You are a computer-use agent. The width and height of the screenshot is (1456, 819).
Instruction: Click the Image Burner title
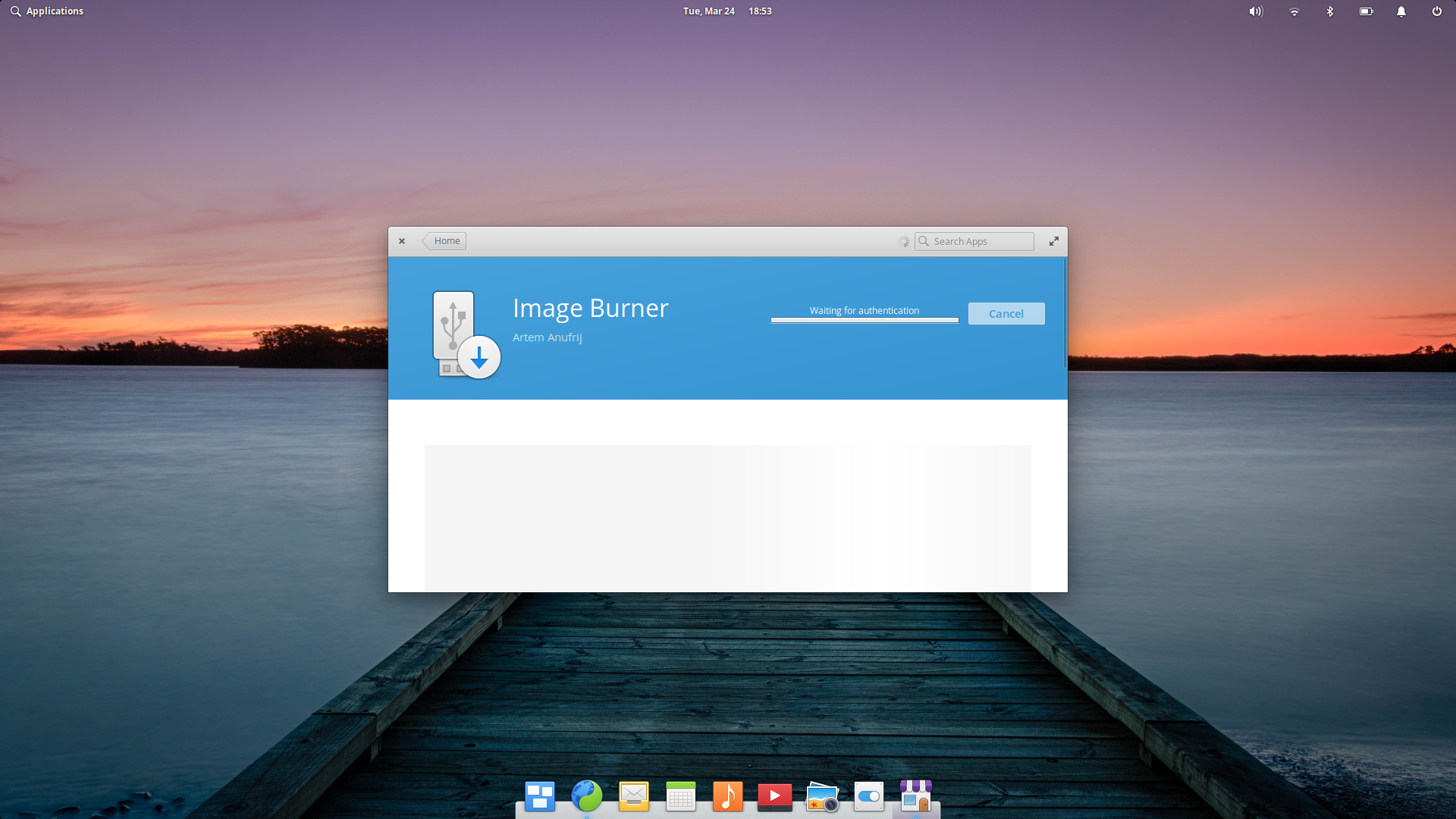tap(591, 309)
